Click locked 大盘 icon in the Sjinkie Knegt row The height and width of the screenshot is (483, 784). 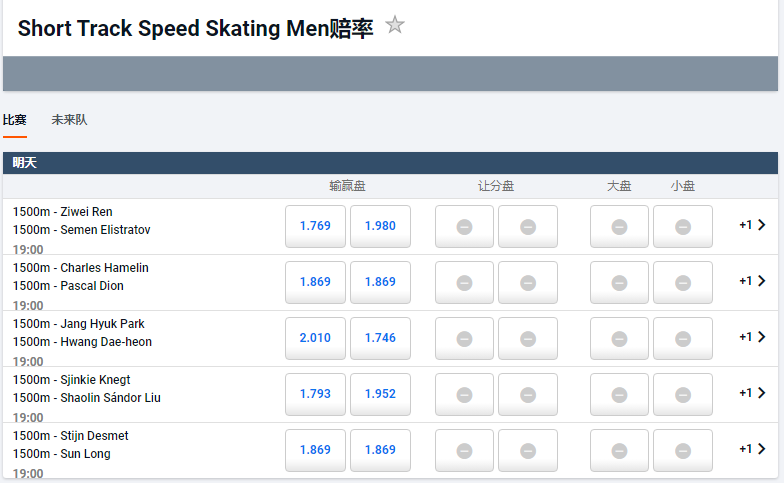tap(619, 395)
